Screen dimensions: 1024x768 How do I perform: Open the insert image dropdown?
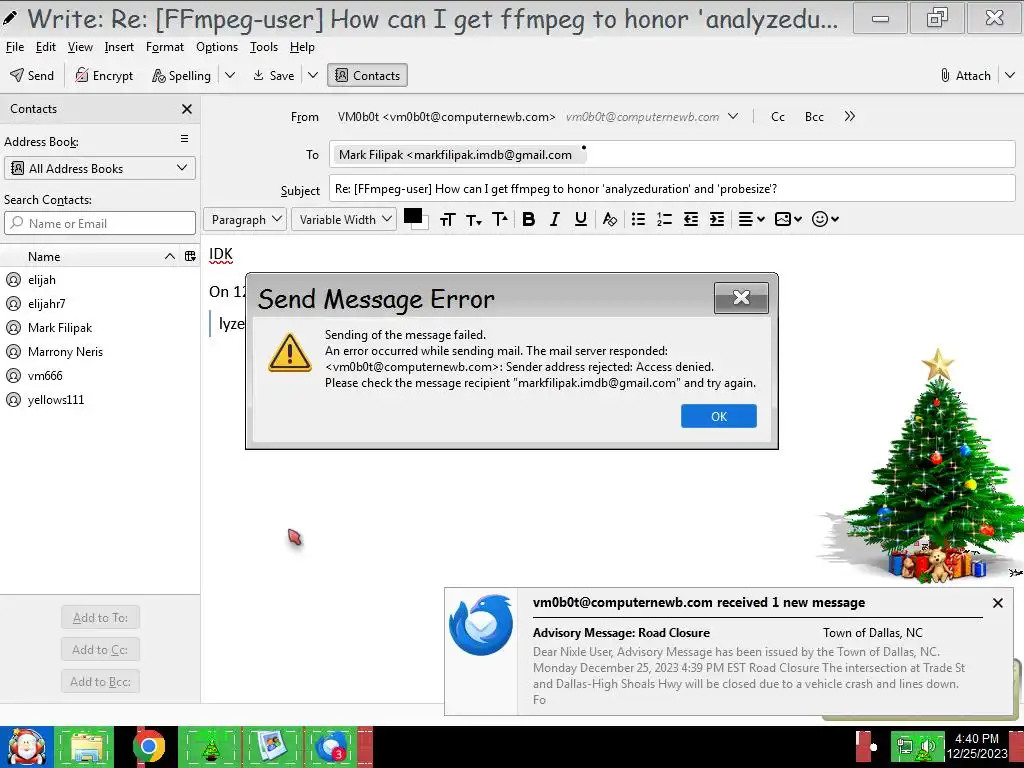788,219
